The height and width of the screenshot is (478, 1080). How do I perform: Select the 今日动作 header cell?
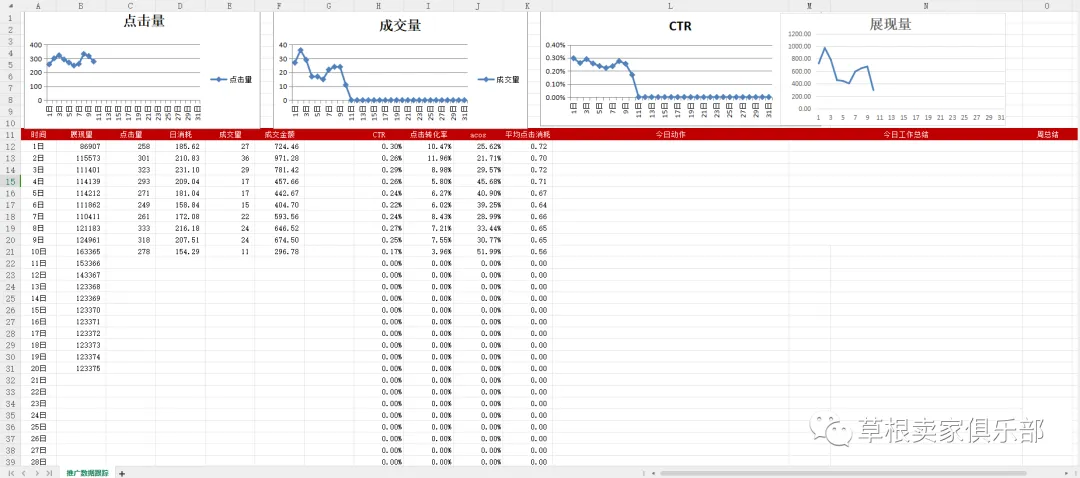point(670,135)
